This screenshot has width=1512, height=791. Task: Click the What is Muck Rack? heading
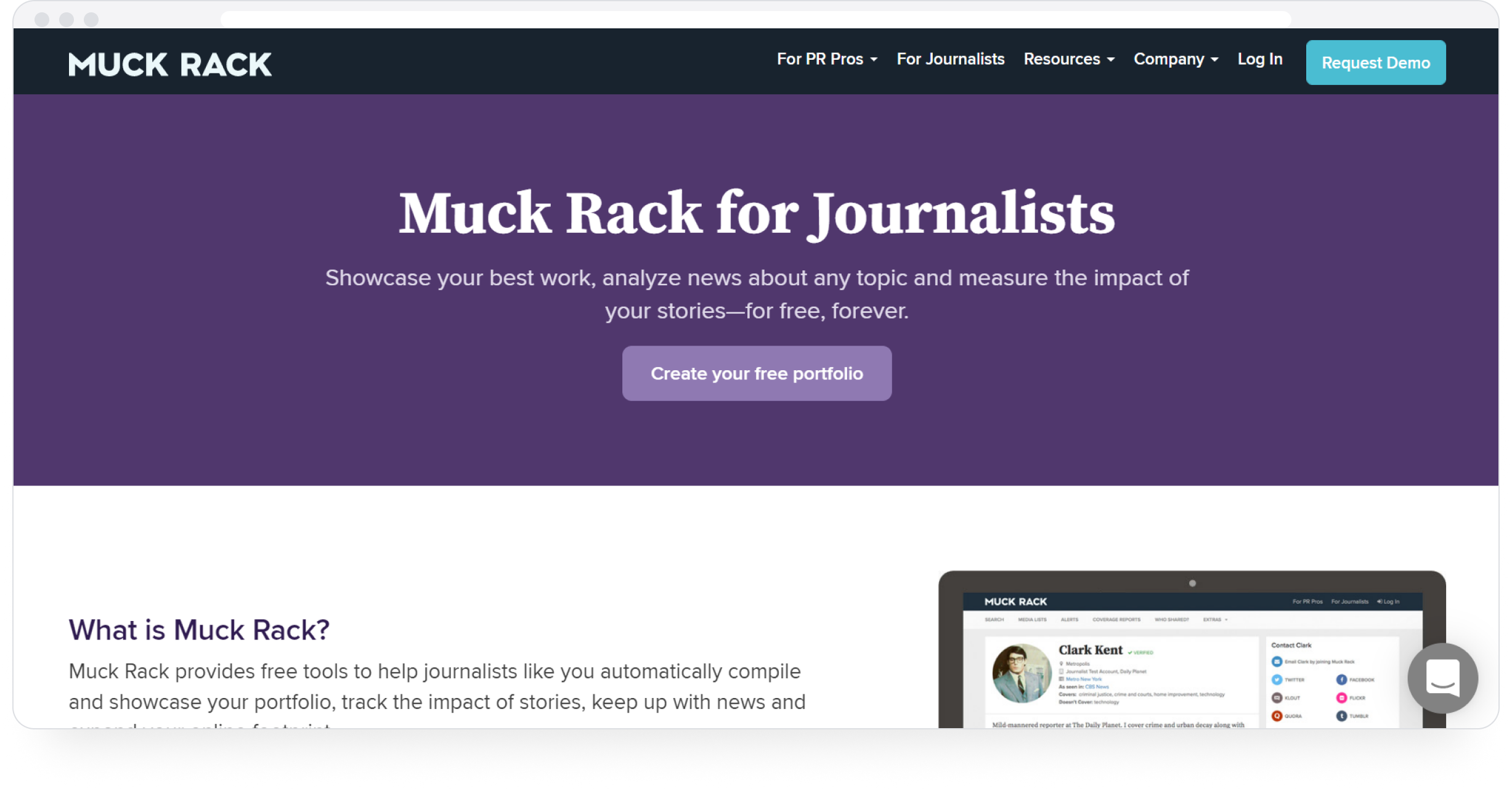tap(199, 630)
